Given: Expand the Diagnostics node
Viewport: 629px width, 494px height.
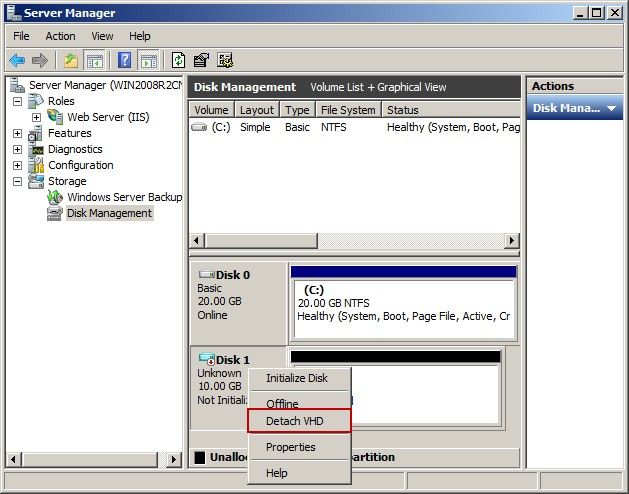Looking at the screenshot, I should pos(17,149).
